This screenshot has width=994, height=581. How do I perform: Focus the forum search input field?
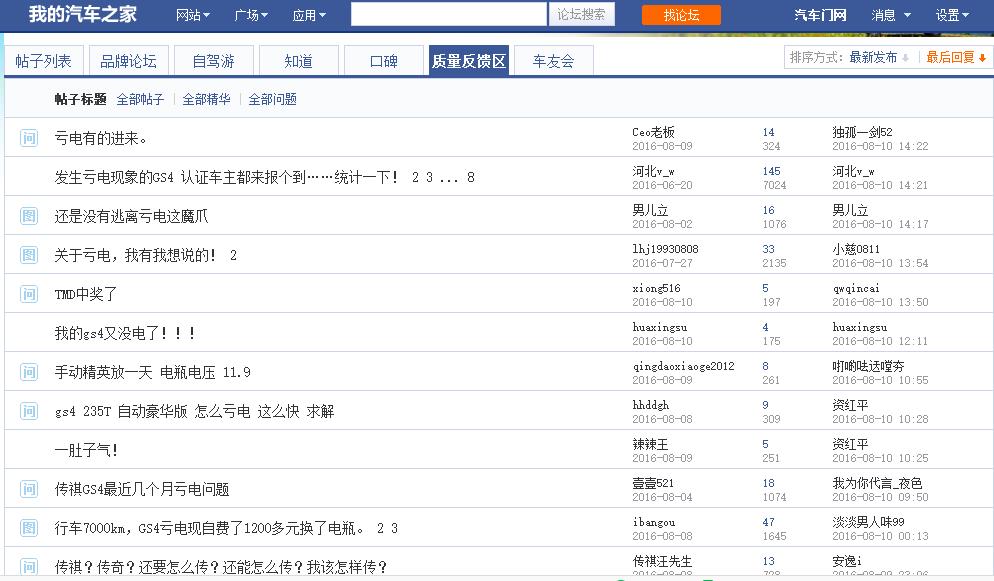449,15
